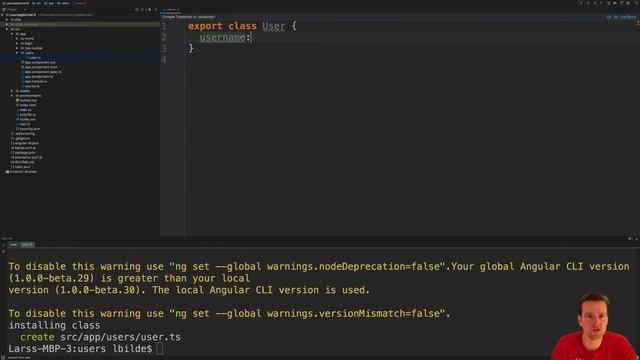The image size is (640, 360).
Task: Click the app breadcrumb in navigation bar
Action: [49, 3]
